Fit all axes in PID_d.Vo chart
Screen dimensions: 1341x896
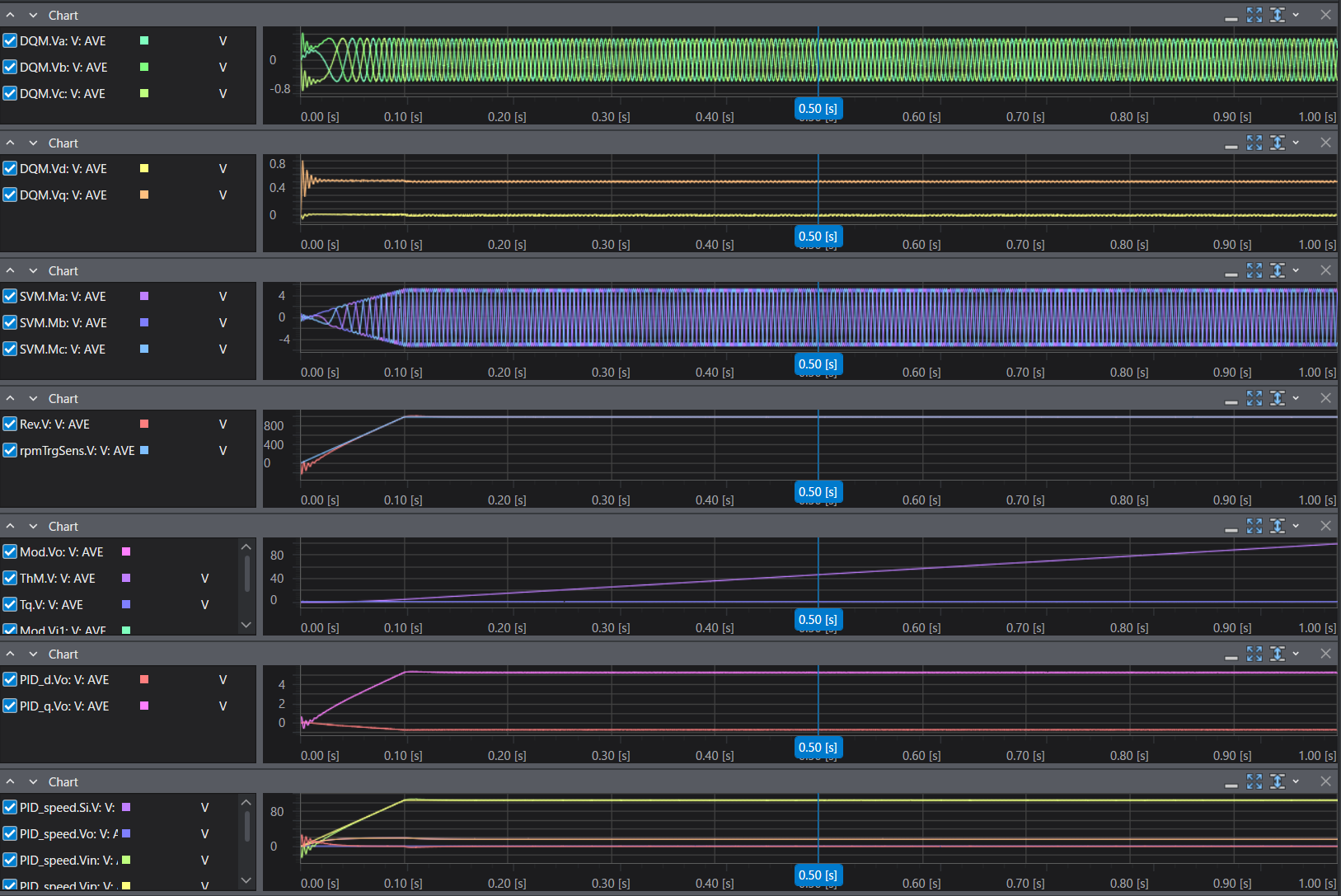(1254, 654)
